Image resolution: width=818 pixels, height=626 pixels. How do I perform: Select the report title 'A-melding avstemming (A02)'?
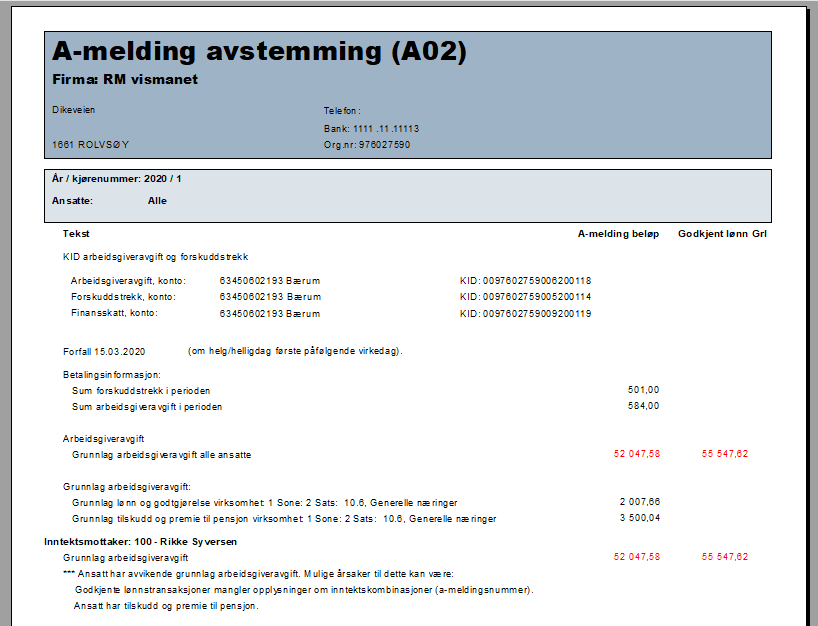tap(259, 52)
